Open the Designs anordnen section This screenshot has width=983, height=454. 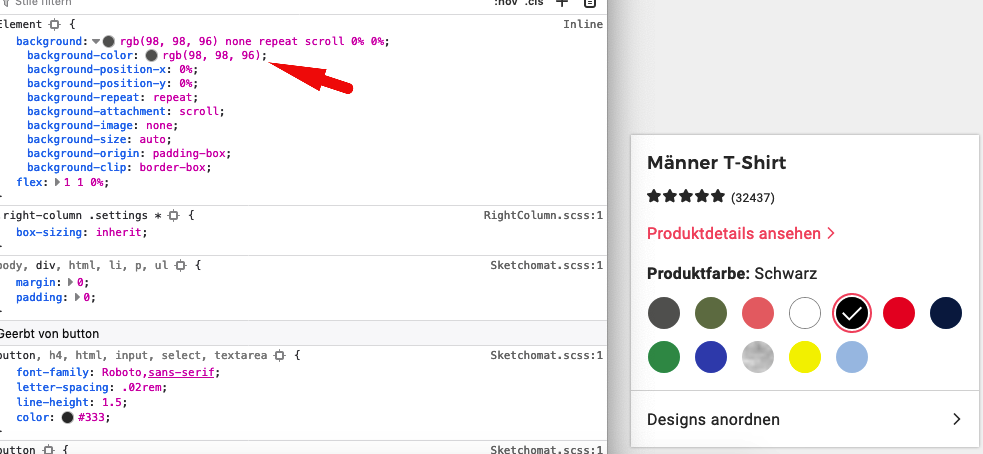pyautogui.click(x=805, y=419)
